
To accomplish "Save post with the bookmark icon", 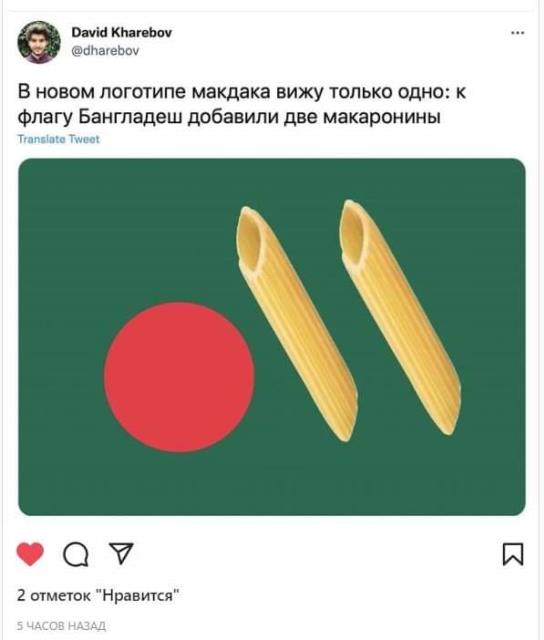I will point(513,554).
